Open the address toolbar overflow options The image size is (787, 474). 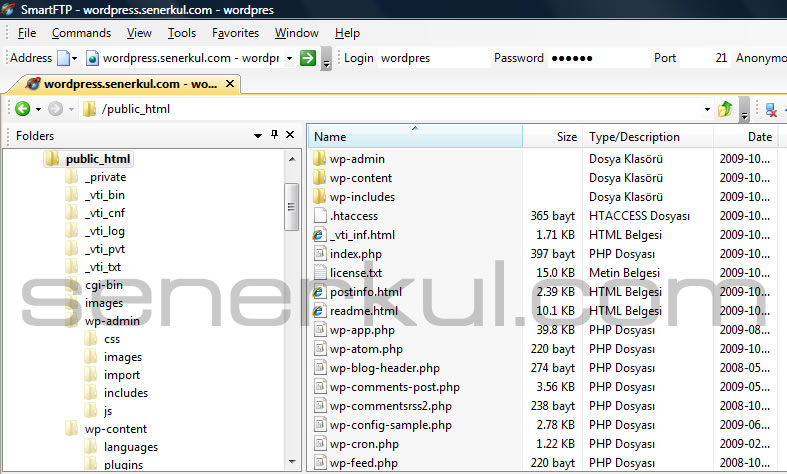[x=326, y=59]
